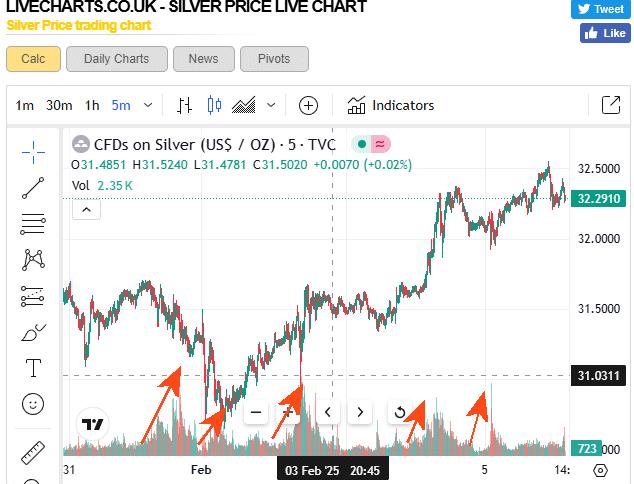Select the brush drawing tool

(x=33, y=332)
